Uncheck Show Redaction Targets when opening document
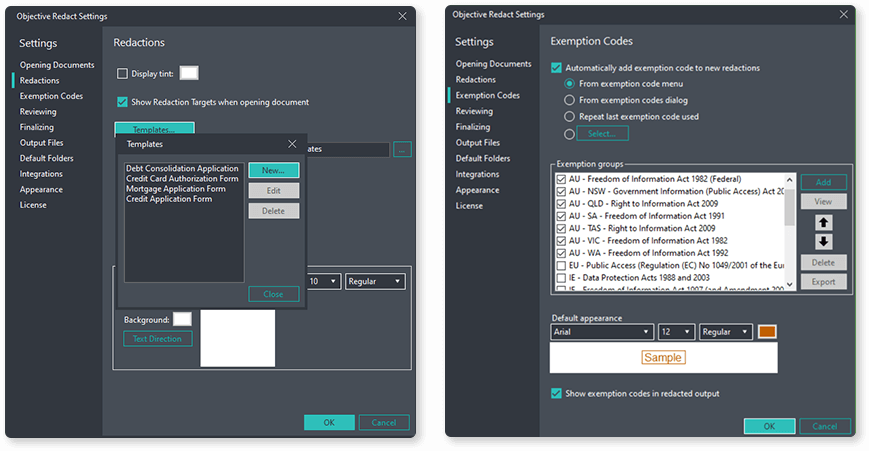This screenshot has width=869, height=451. point(123,102)
